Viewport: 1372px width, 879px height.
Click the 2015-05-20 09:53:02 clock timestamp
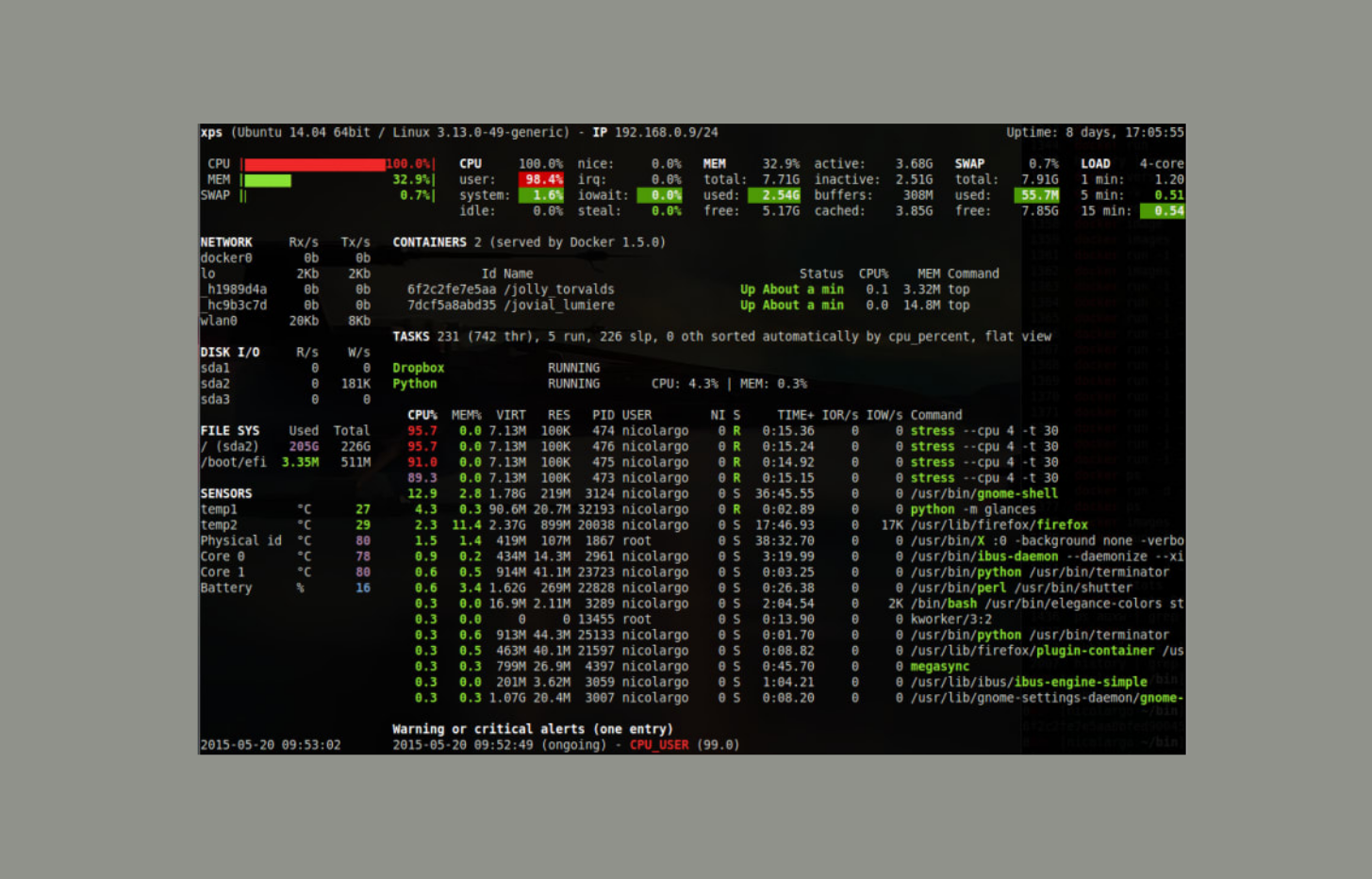click(x=270, y=745)
